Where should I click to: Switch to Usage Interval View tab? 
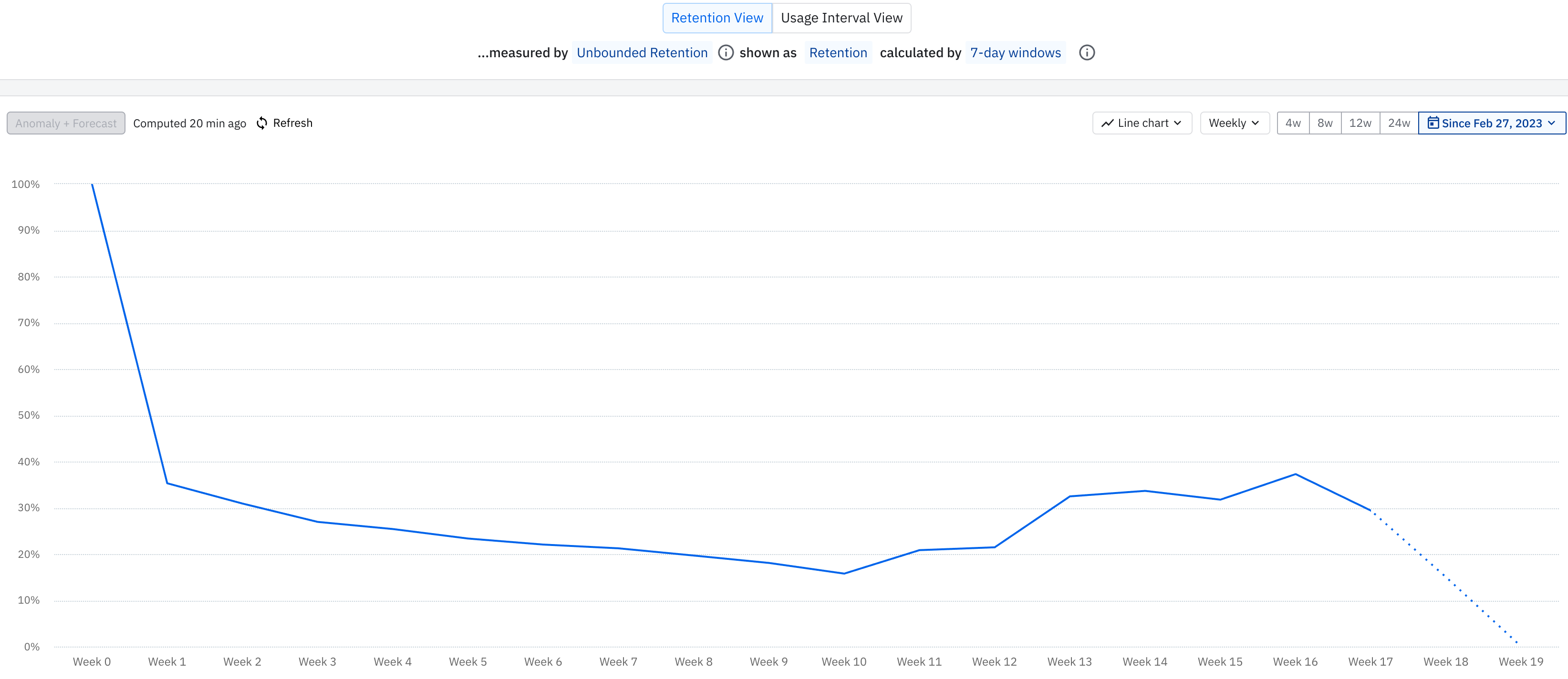point(841,18)
